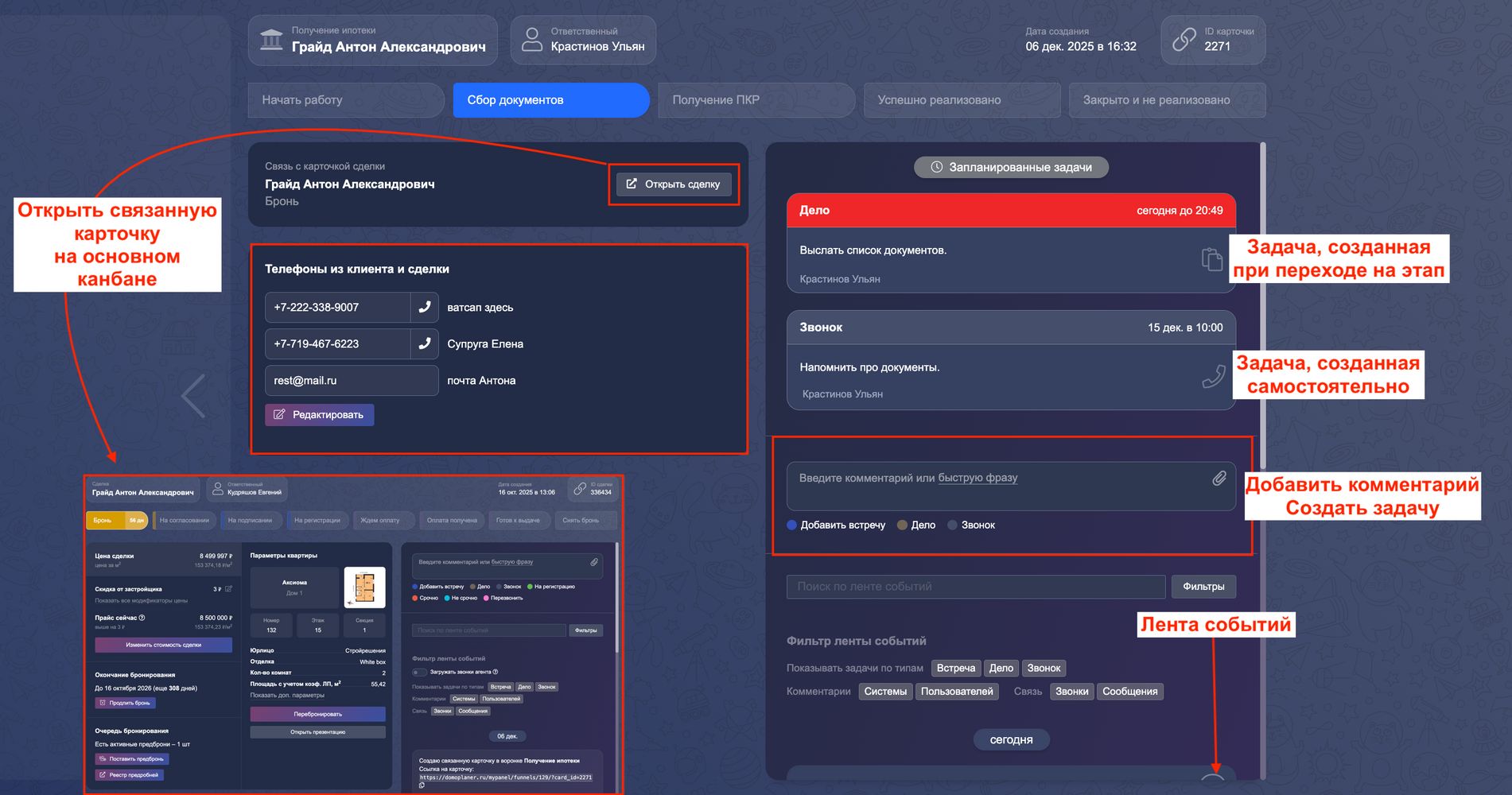The width and height of the screenshot is (1512, 795).
Task: Click task text Напомнить про документы.
Action: tap(869, 367)
